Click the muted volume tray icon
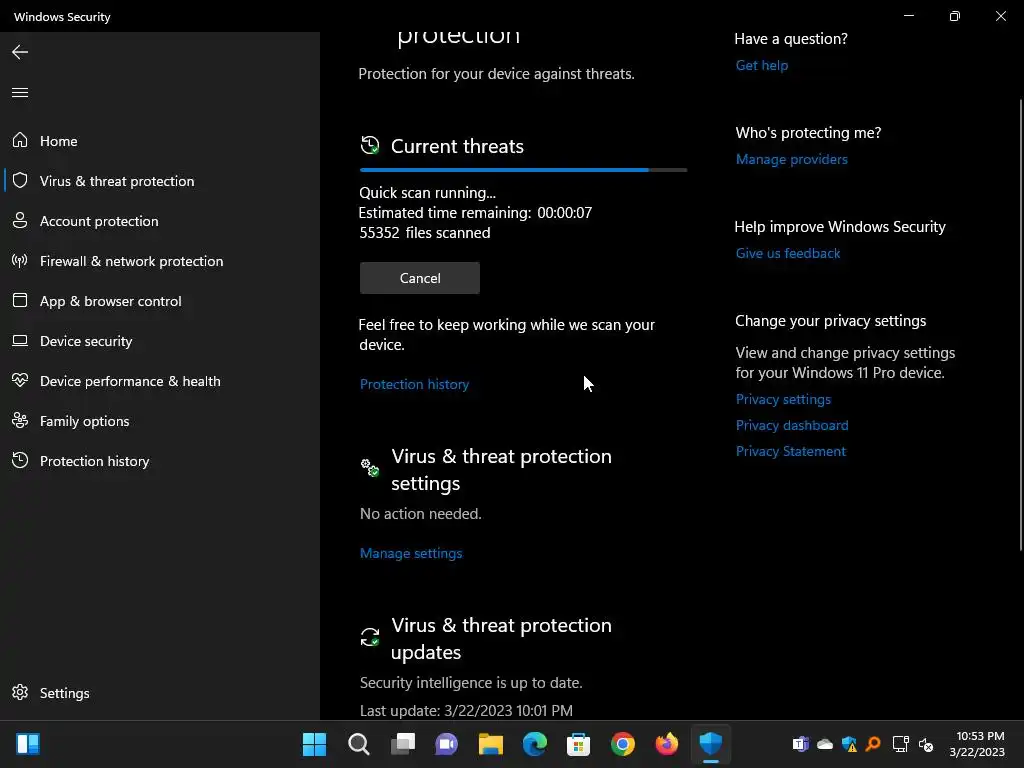This screenshot has height=768, width=1024. pos(926,744)
